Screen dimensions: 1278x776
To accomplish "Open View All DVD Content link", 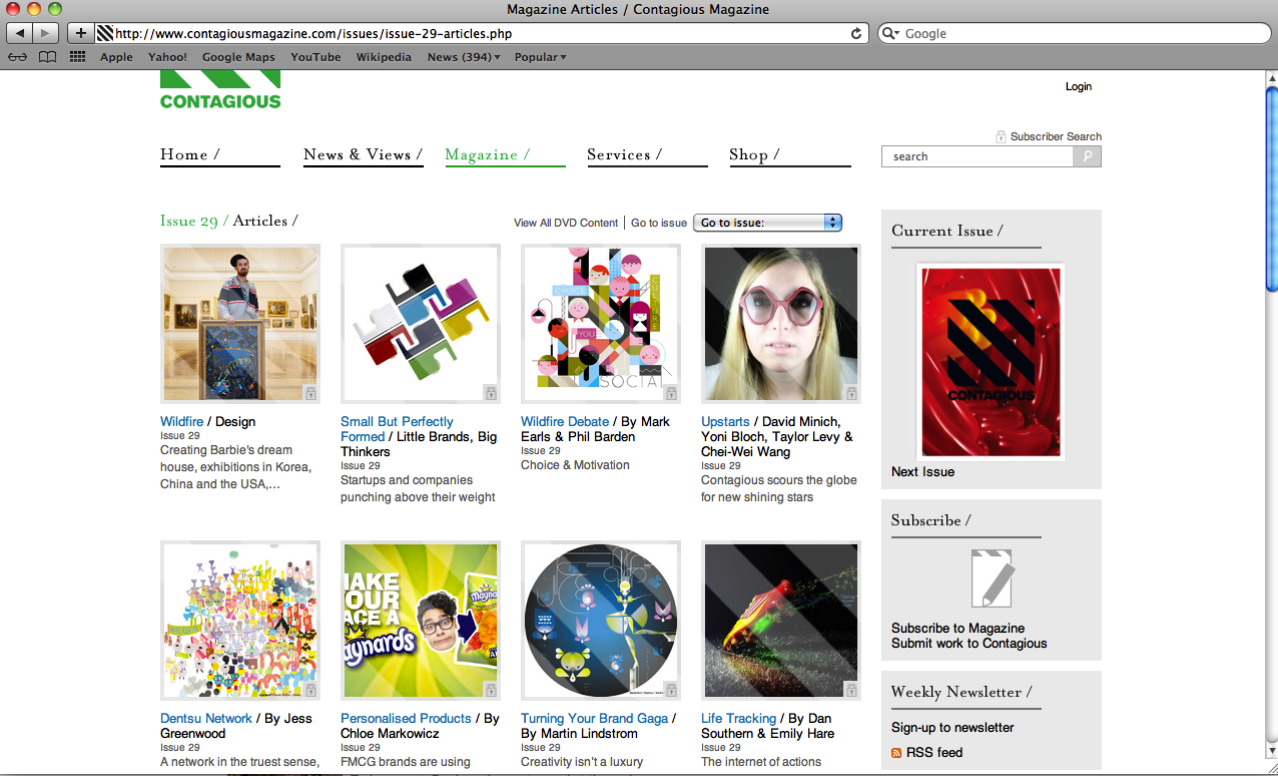I will click(566, 223).
